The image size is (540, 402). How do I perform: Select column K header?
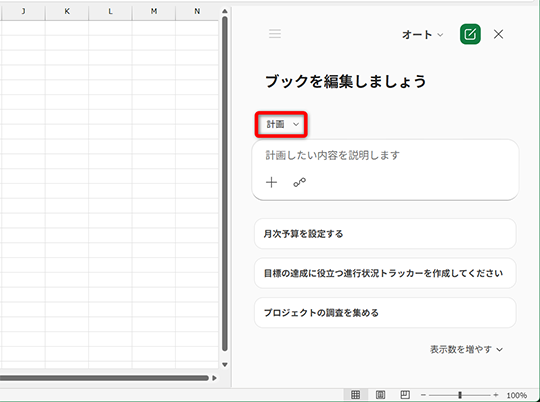pos(67,11)
